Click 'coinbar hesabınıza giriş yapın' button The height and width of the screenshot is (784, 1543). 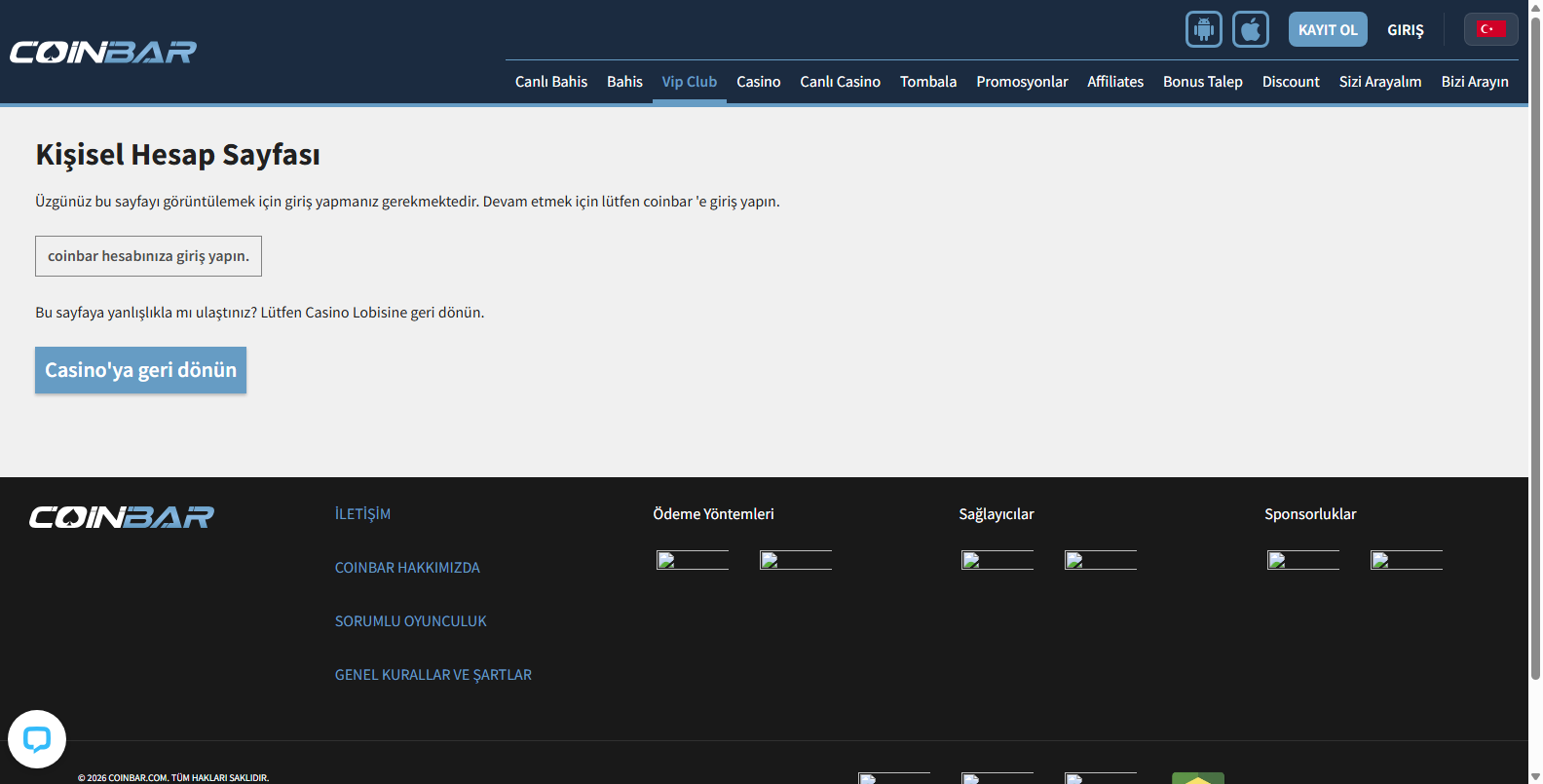coord(148,256)
